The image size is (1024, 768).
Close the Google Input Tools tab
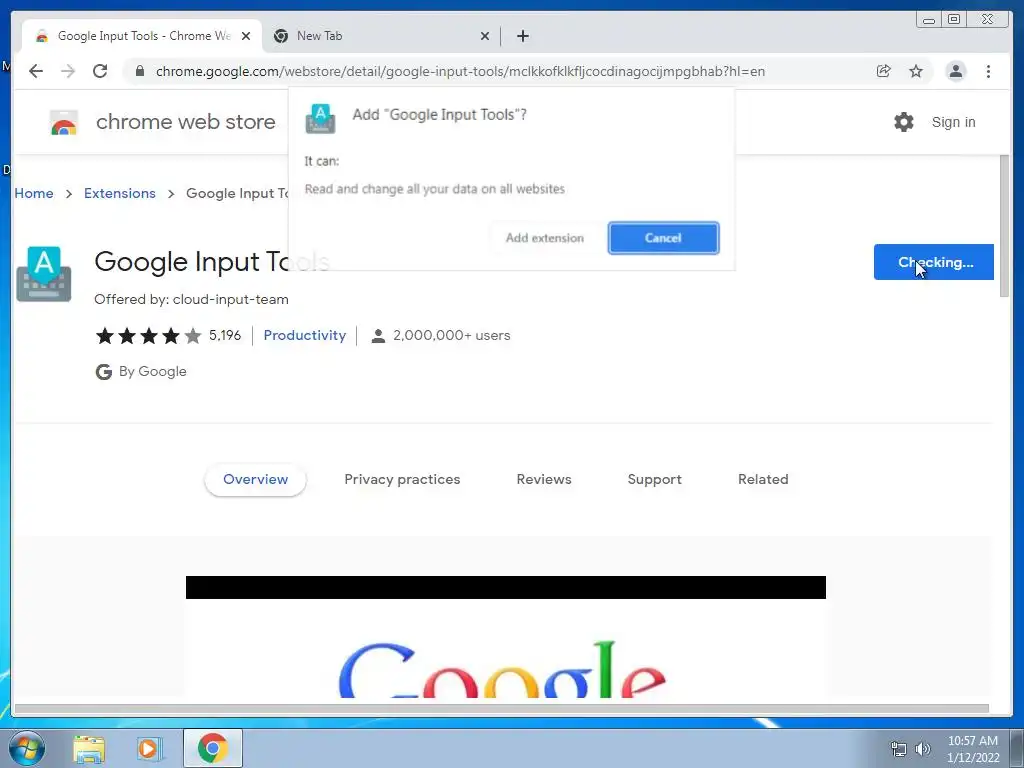[x=246, y=36]
